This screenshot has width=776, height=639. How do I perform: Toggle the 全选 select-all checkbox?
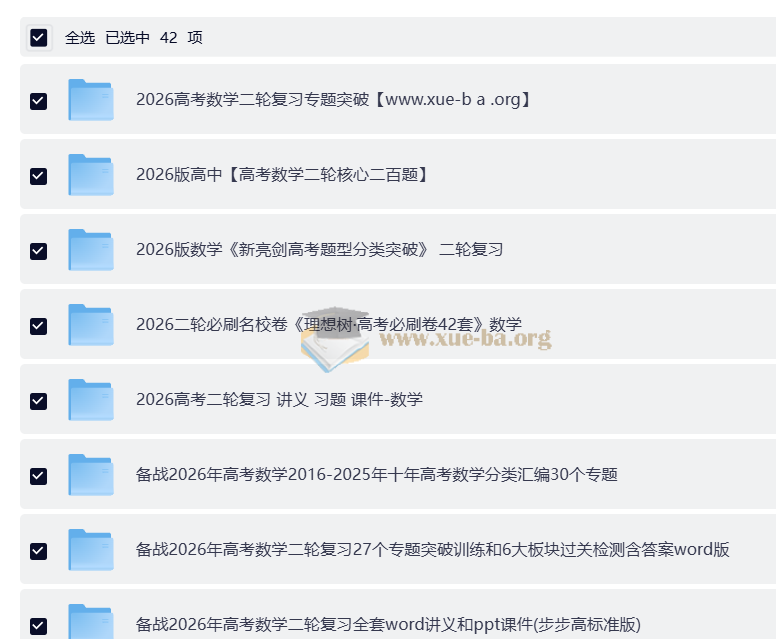pos(39,38)
